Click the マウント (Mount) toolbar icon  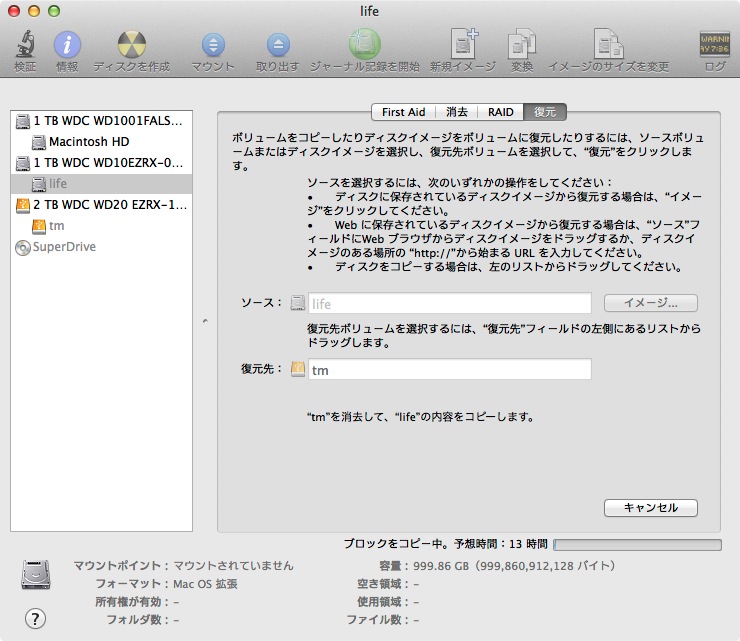[214, 45]
